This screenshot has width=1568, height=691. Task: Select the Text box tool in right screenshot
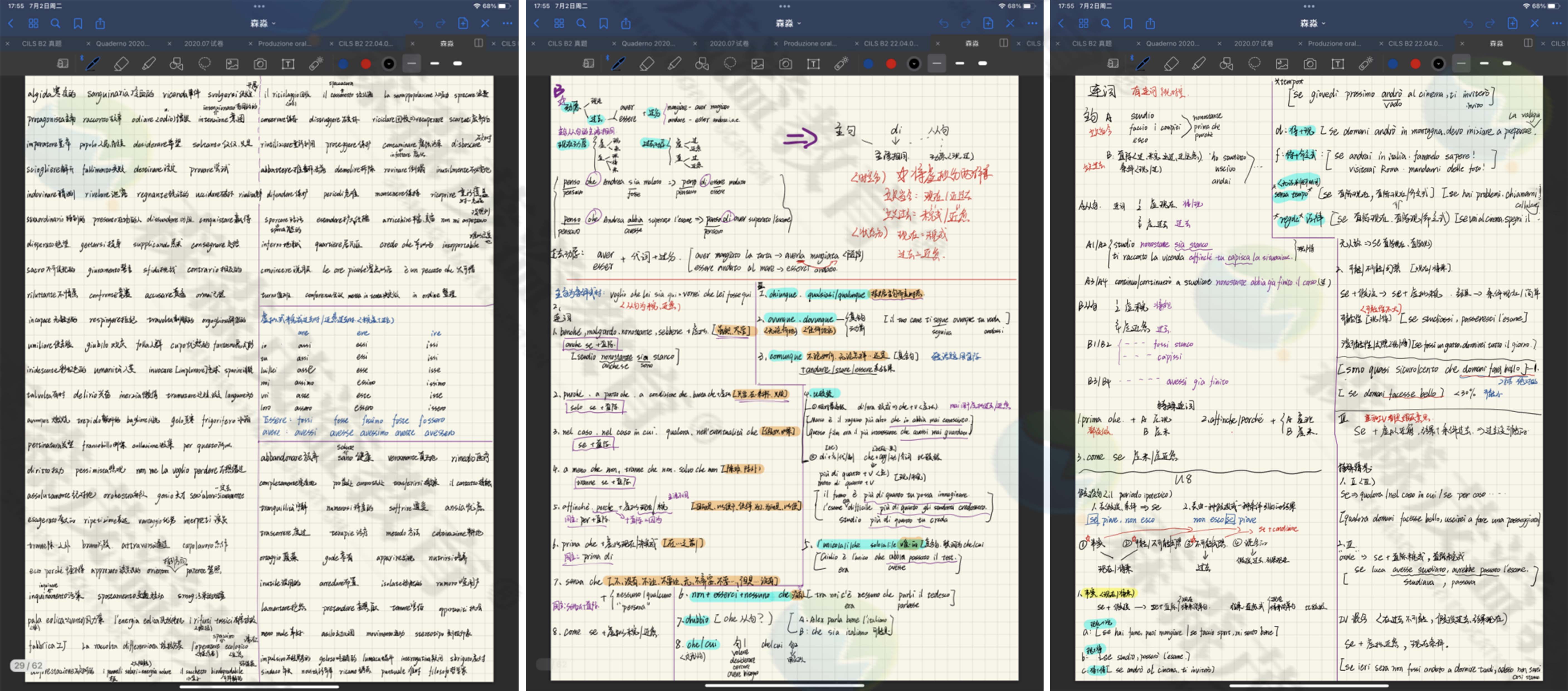1338,63
